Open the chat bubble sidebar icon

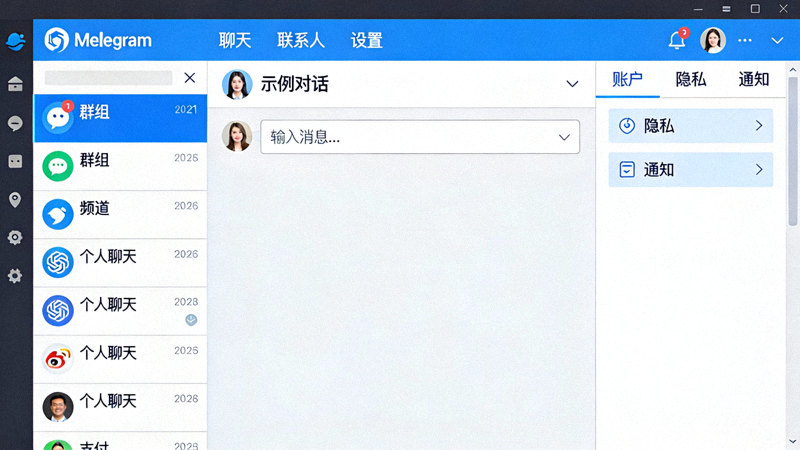[x=15, y=123]
